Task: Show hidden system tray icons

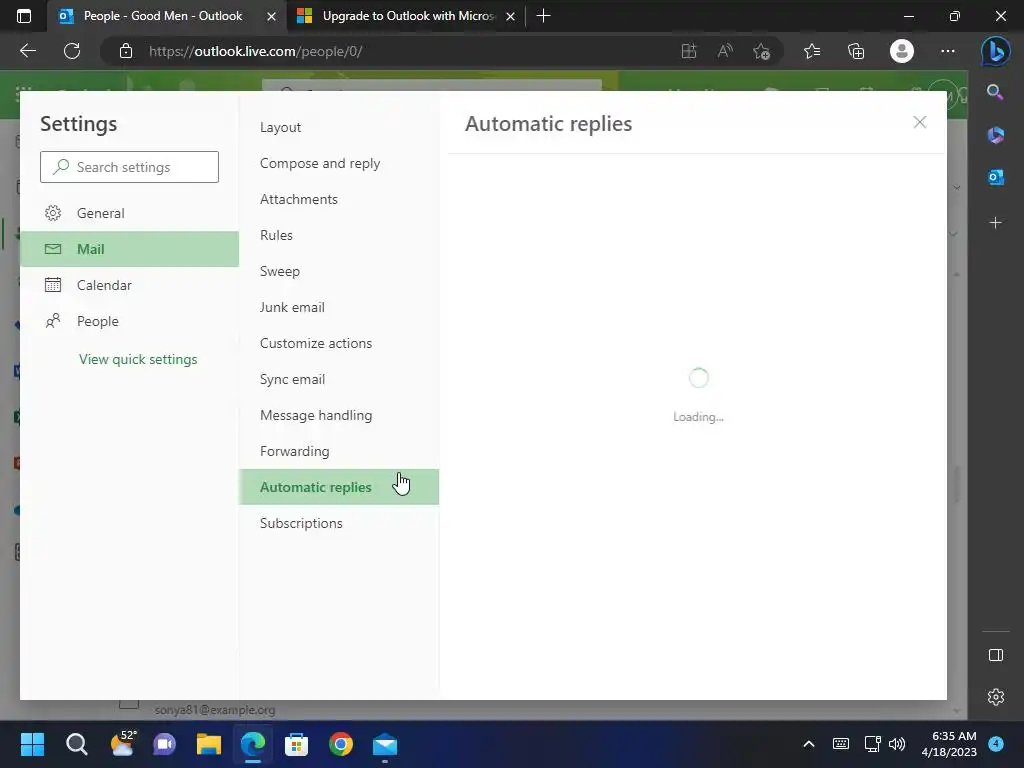Action: click(x=808, y=744)
